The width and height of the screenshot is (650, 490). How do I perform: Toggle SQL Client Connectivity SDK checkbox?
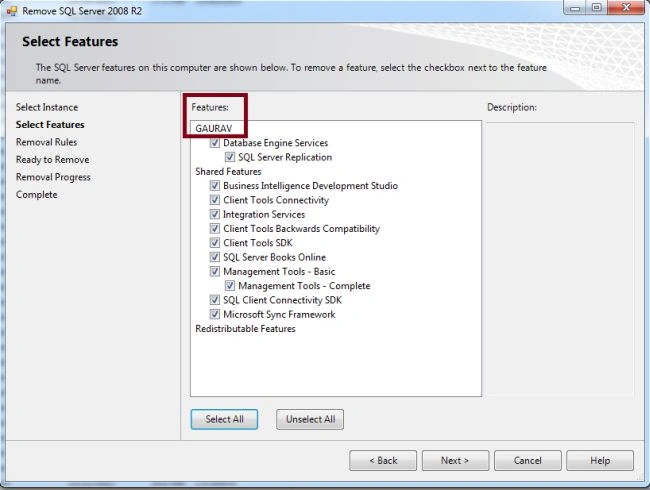(x=215, y=300)
